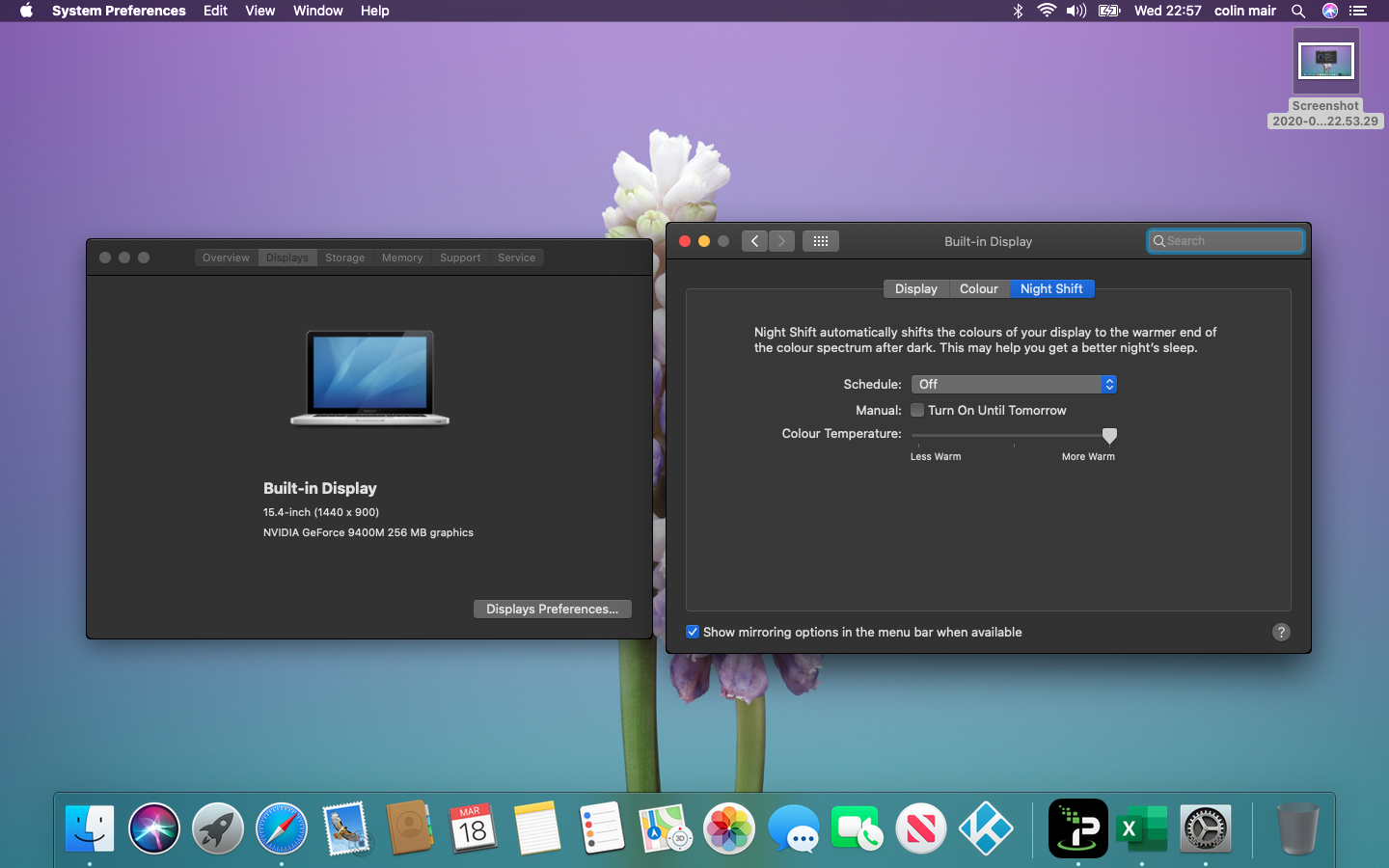
Task: Open Storage tab in About This Mac
Action: click(345, 258)
